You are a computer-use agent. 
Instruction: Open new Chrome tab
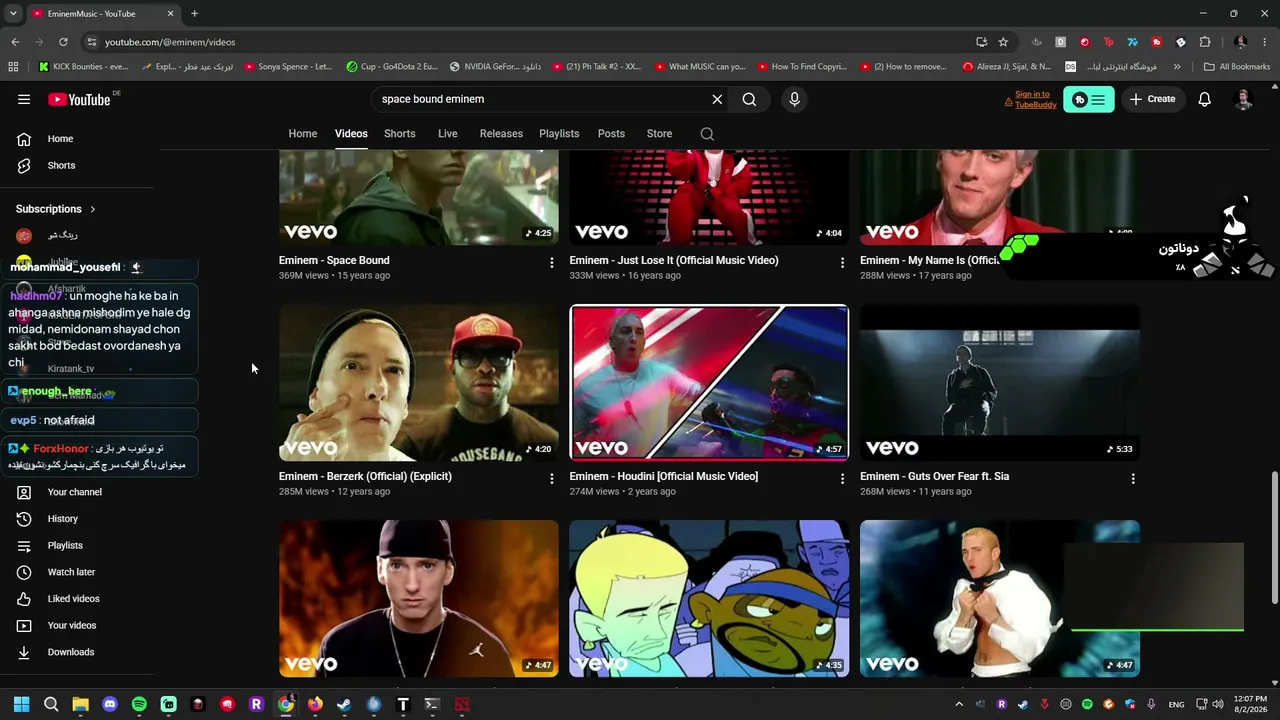coord(194,14)
